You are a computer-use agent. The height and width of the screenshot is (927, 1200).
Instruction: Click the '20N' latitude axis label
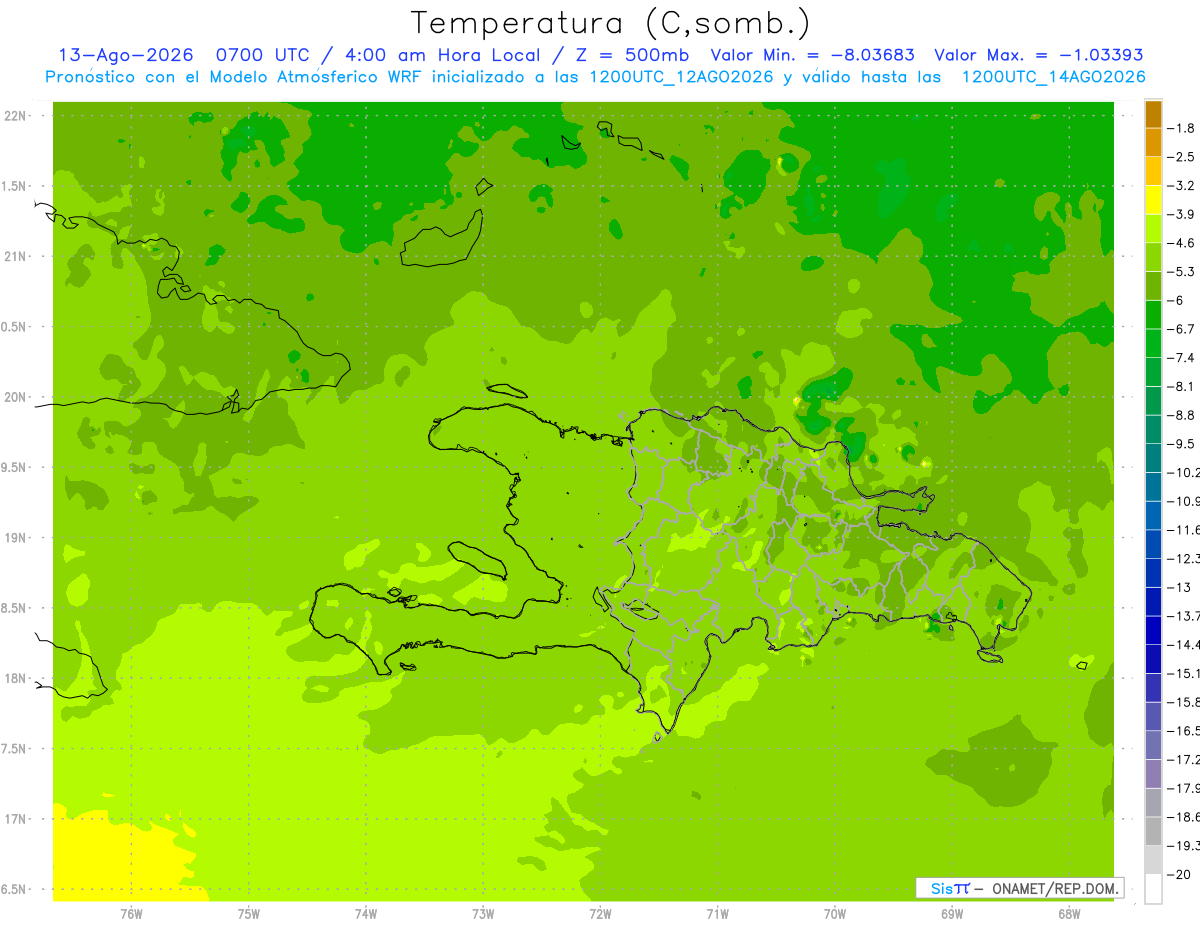(x=16, y=397)
